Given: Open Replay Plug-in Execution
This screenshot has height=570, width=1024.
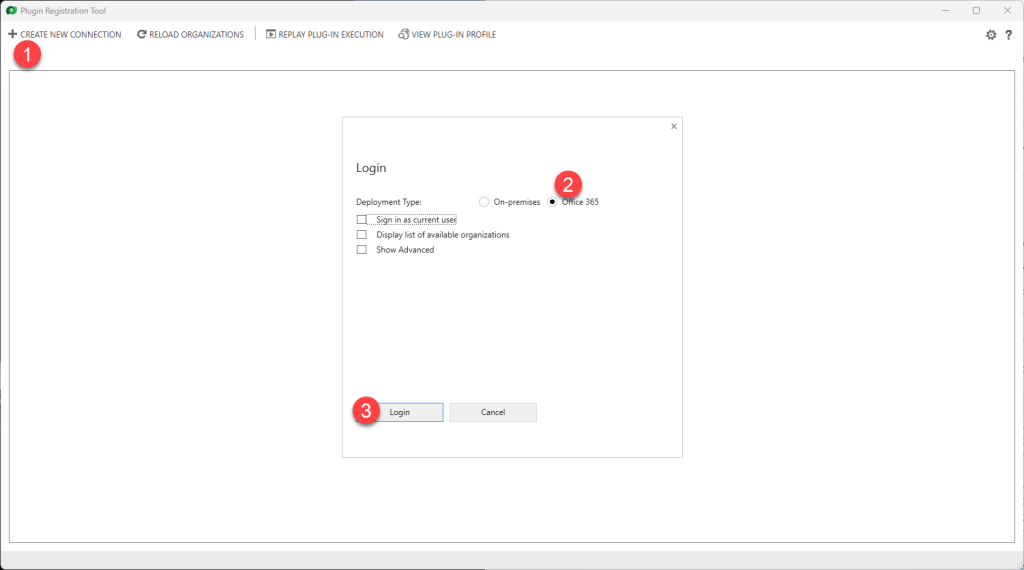Looking at the screenshot, I should (x=325, y=35).
